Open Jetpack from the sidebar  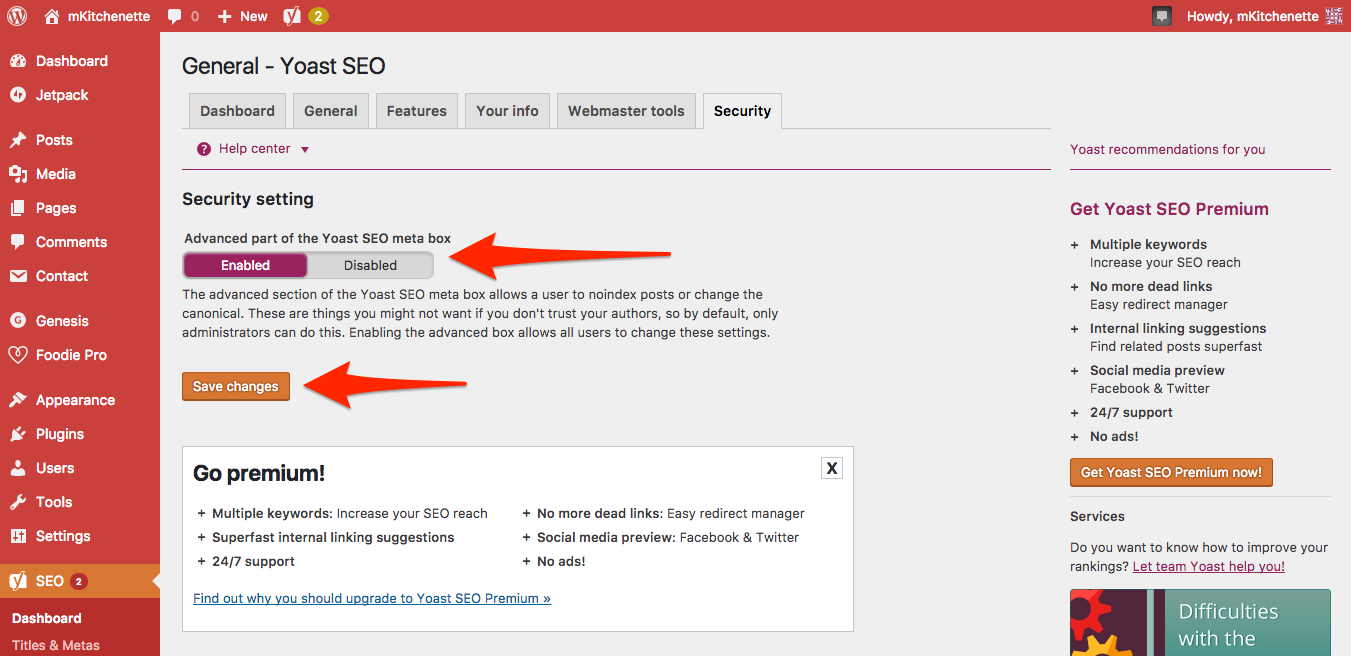tap(62, 95)
